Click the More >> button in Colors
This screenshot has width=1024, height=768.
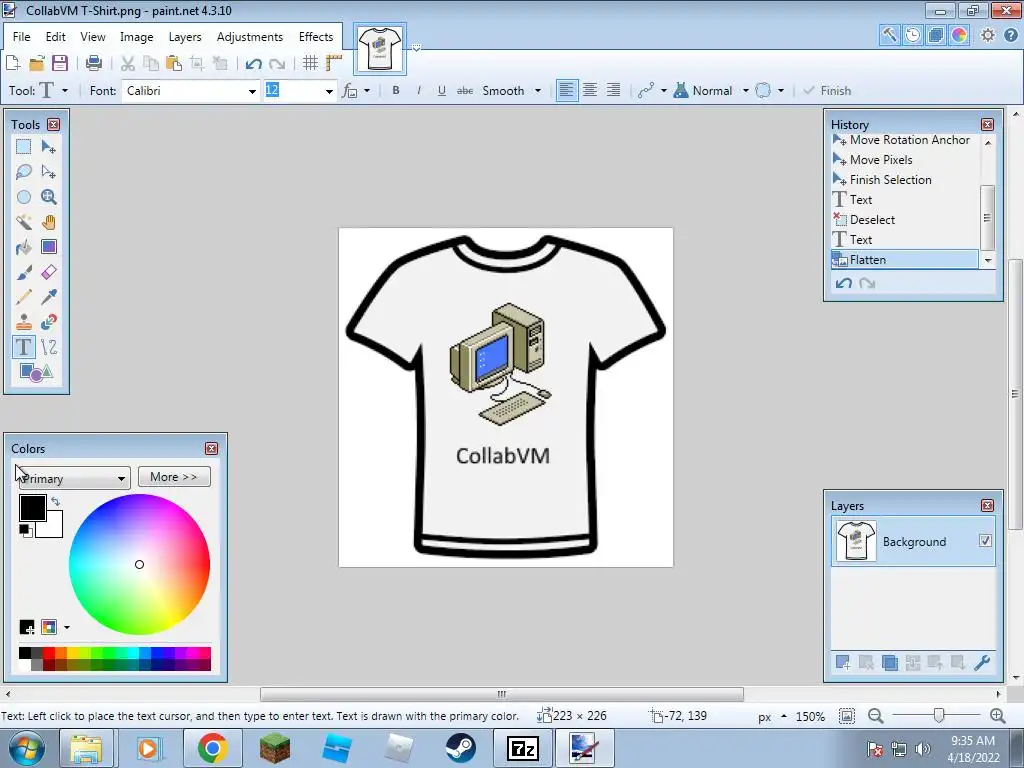coord(174,477)
